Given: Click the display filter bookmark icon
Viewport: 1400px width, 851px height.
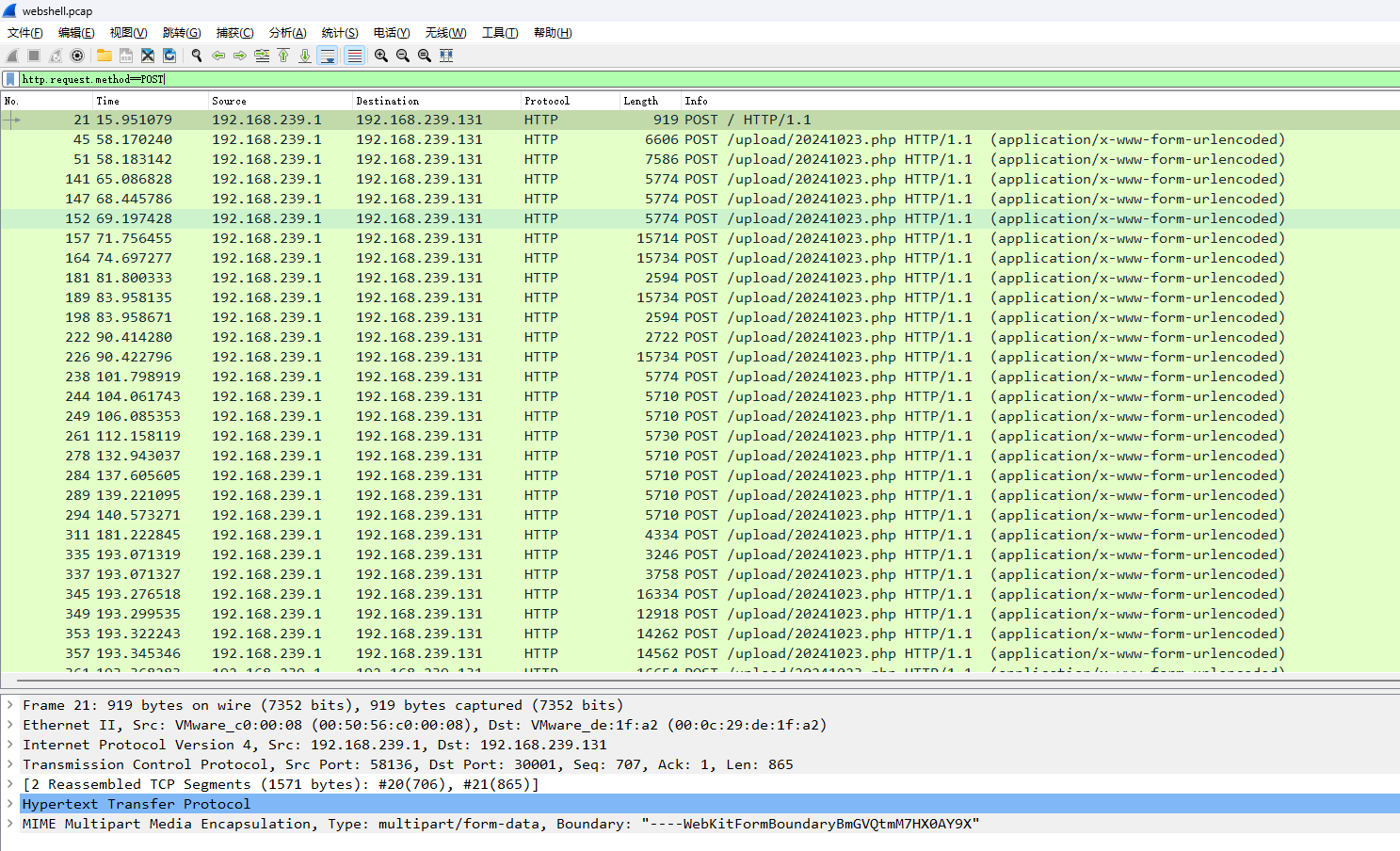Looking at the screenshot, I should coord(10,79).
